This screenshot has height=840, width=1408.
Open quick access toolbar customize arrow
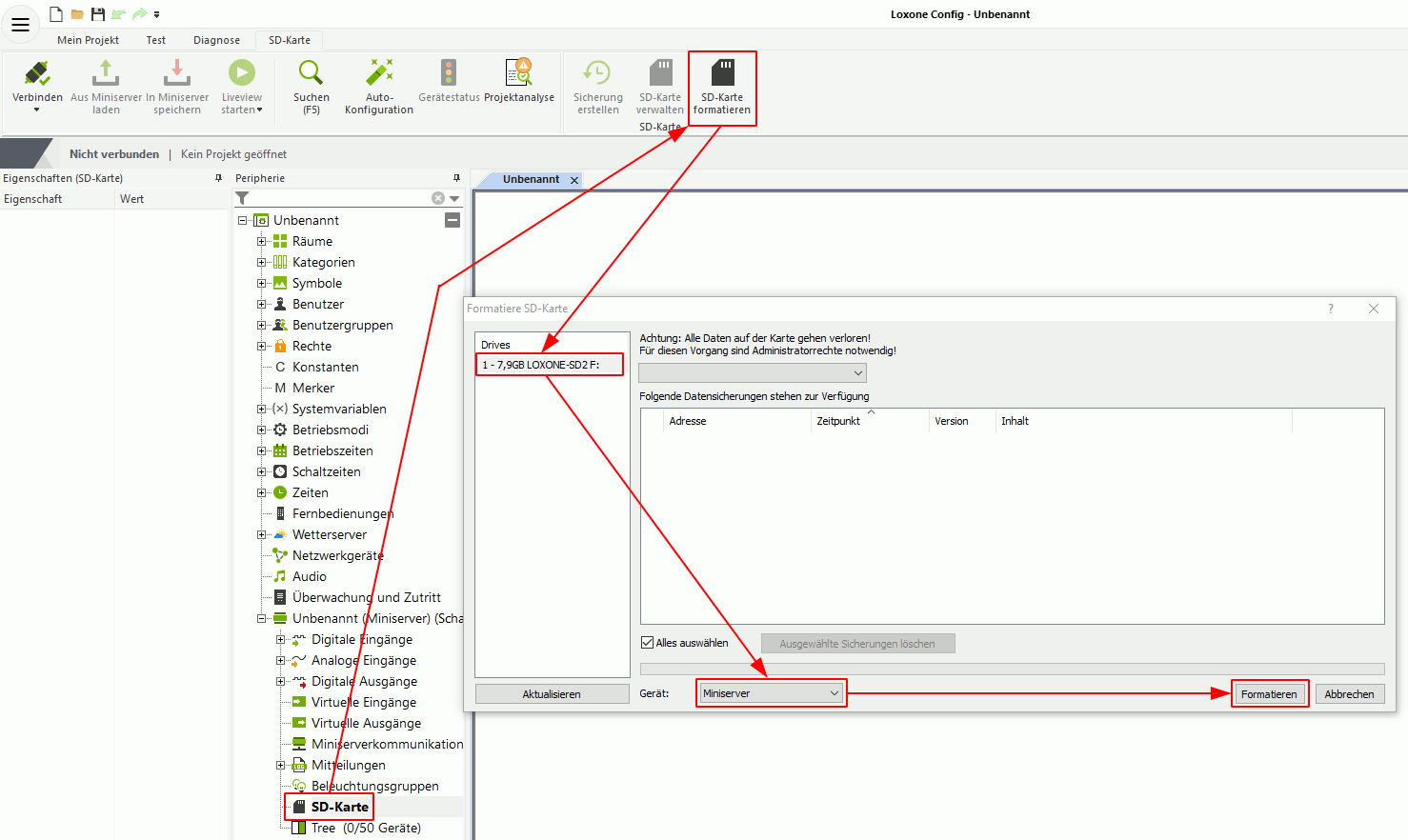(x=156, y=14)
